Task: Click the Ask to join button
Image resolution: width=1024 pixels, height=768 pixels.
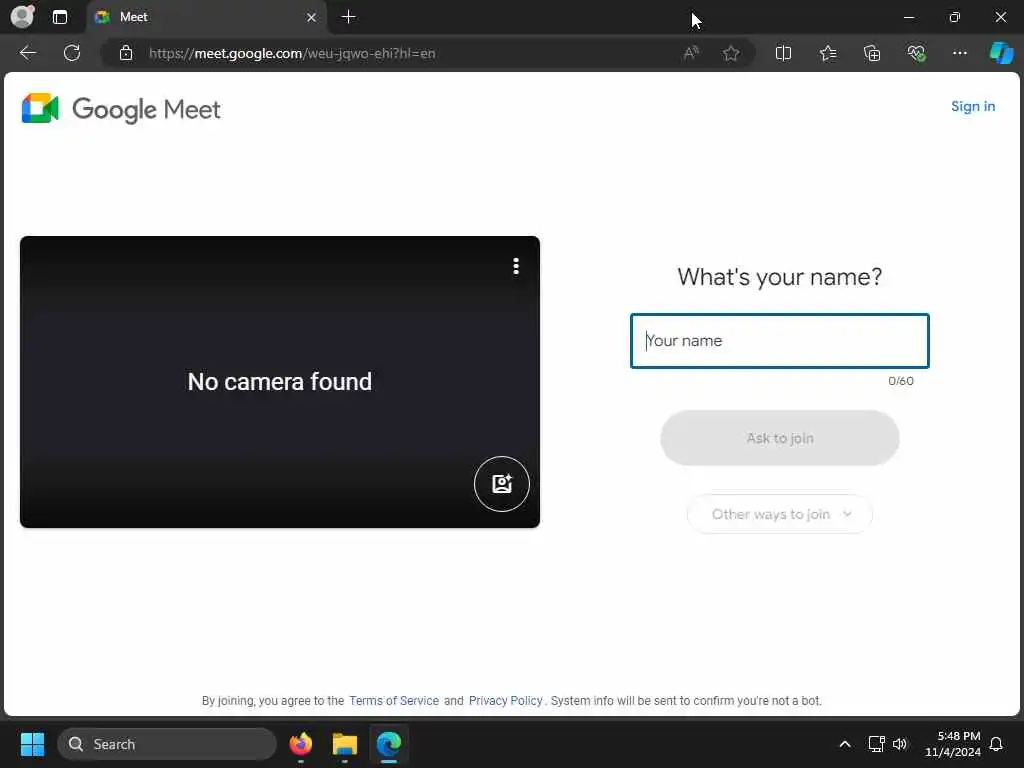Action: click(x=780, y=438)
